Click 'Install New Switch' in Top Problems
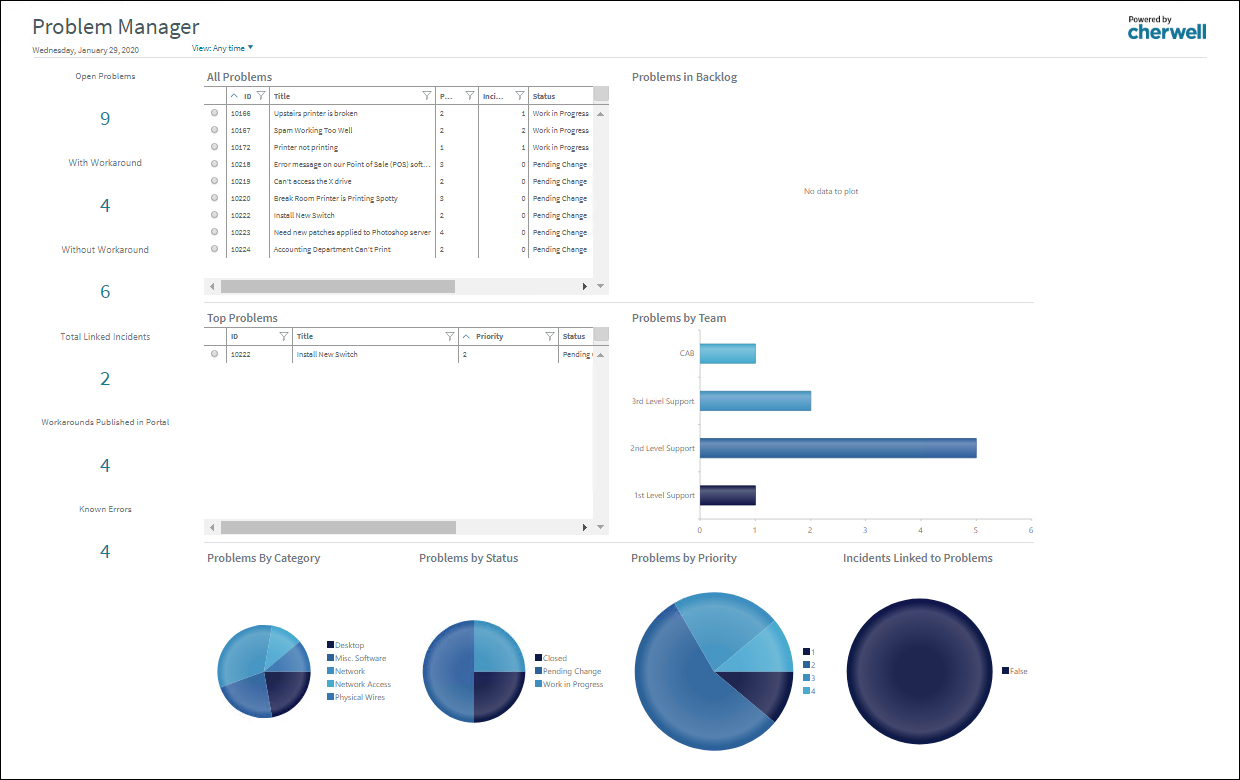This screenshot has height=780, width=1240. point(327,354)
